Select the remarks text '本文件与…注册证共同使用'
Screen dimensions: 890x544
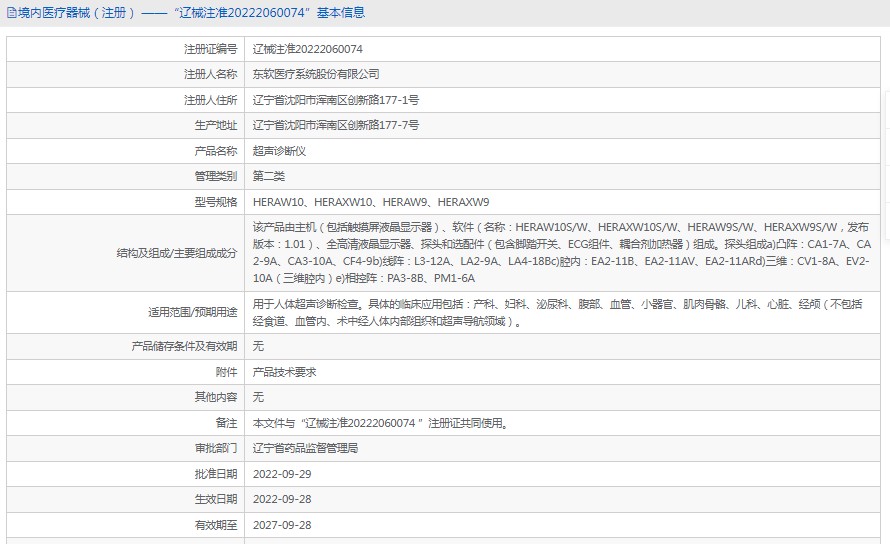point(380,423)
